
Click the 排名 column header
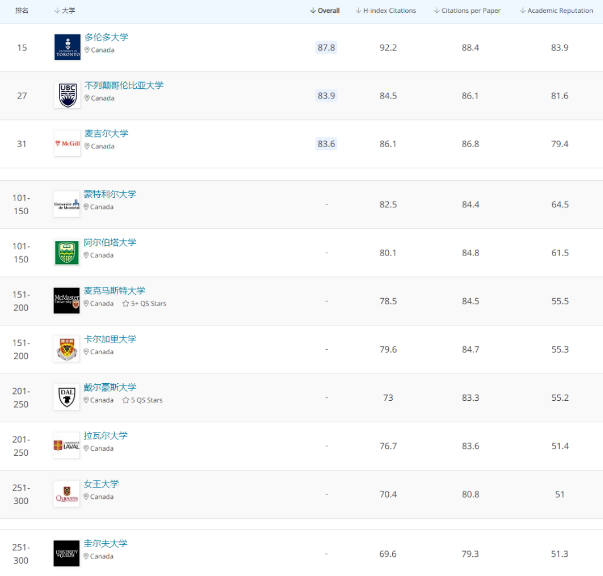(x=22, y=11)
